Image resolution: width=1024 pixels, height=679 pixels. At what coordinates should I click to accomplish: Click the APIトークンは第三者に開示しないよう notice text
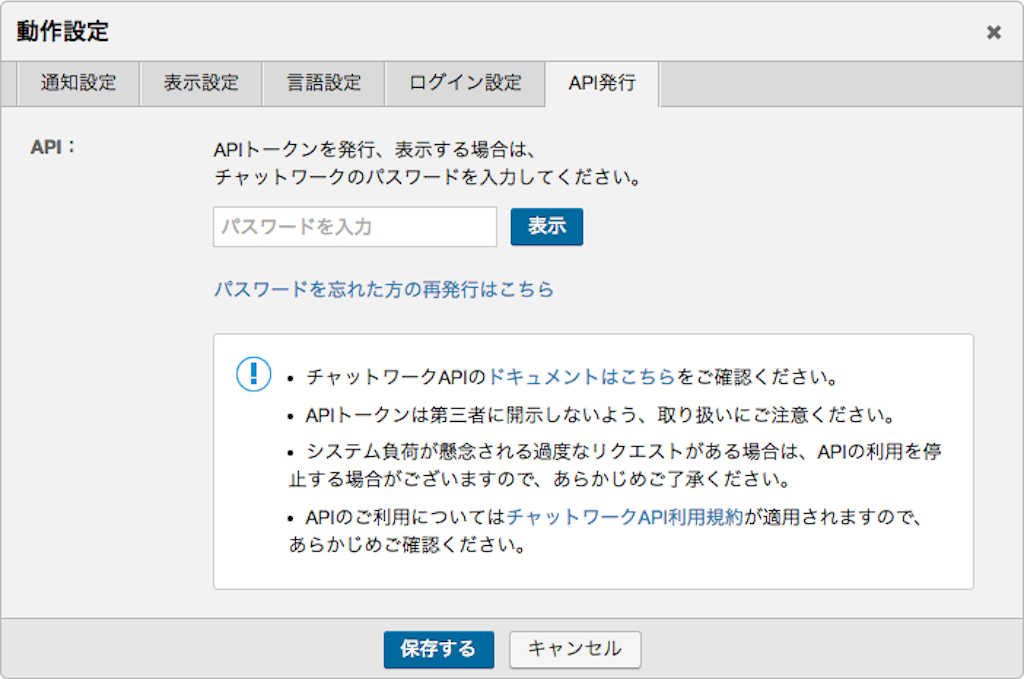tap(601, 415)
